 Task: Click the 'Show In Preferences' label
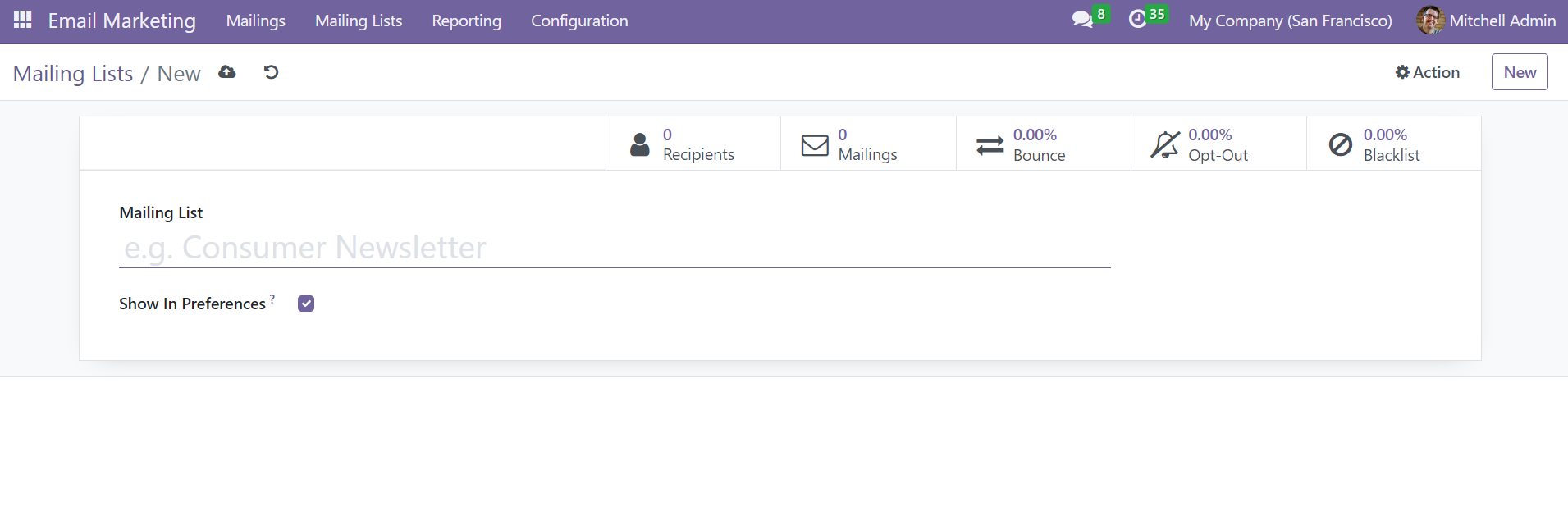click(192, 304)
